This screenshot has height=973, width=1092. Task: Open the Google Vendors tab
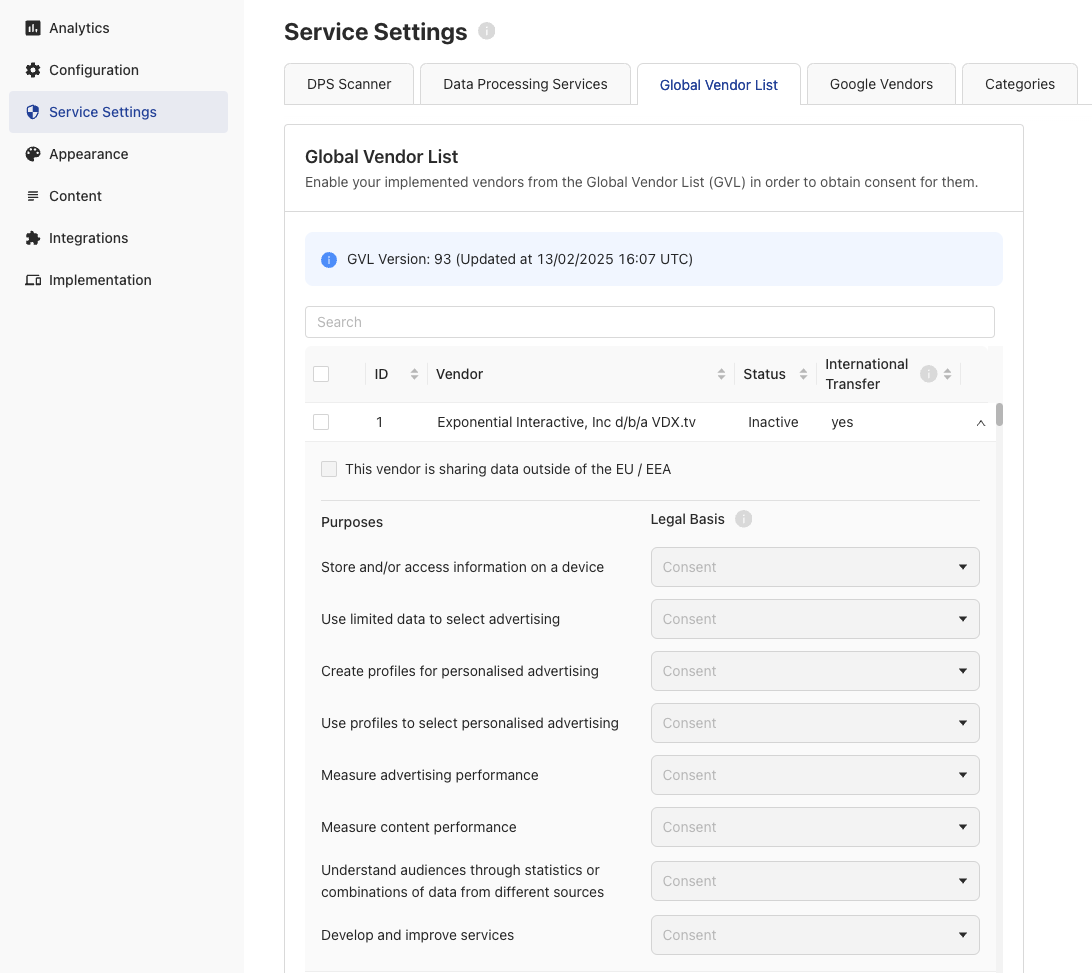click(x=881, y=84)
